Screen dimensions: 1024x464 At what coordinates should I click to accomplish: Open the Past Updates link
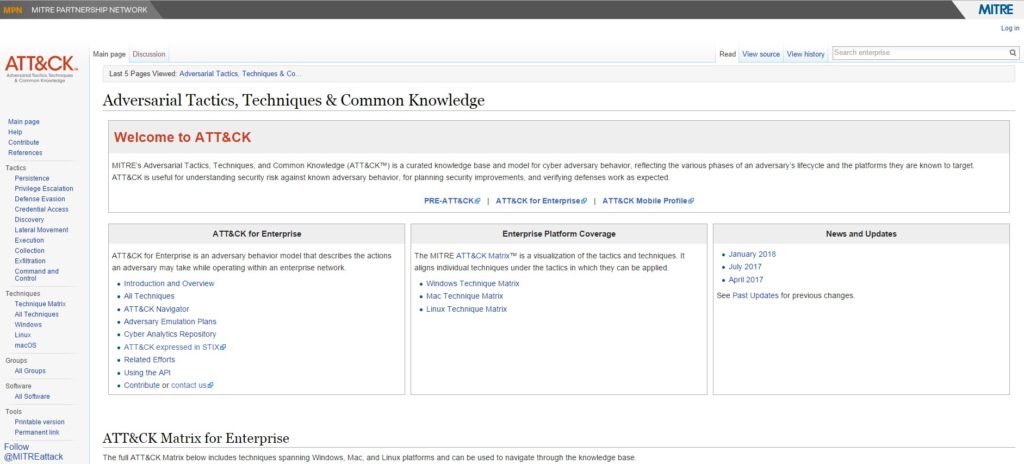[x=756, y=295]
